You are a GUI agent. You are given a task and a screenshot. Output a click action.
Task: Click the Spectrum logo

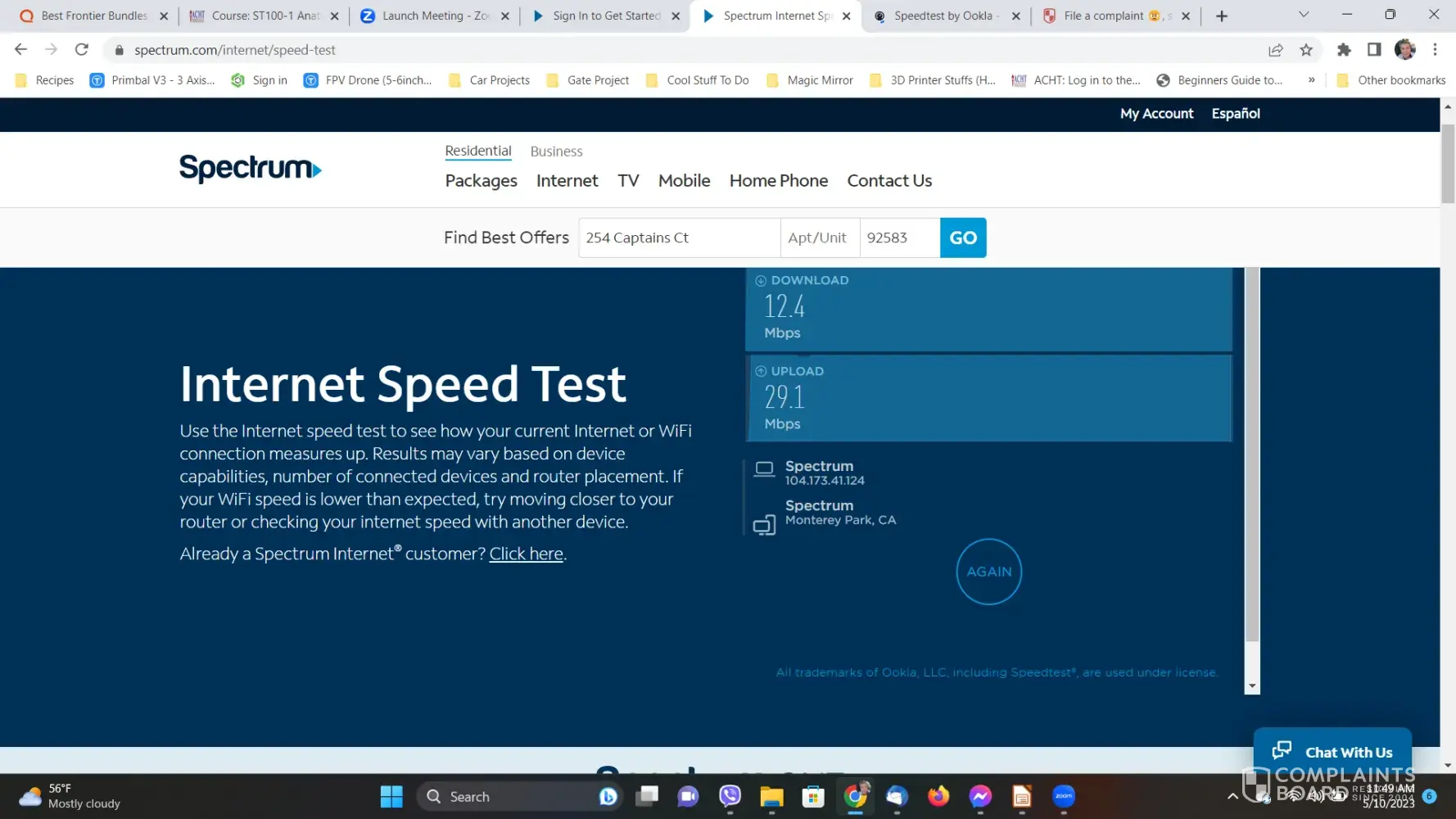[250, 169]
